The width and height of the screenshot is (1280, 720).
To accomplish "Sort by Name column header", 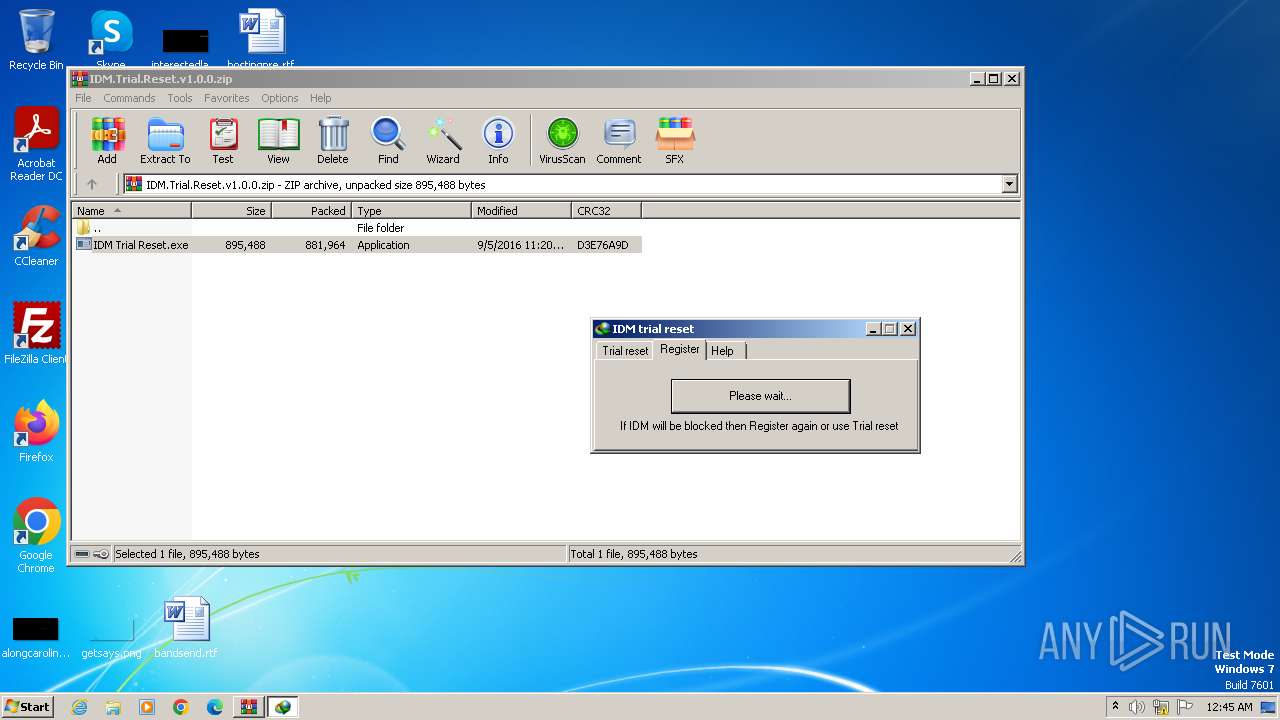I will (131, 211).
